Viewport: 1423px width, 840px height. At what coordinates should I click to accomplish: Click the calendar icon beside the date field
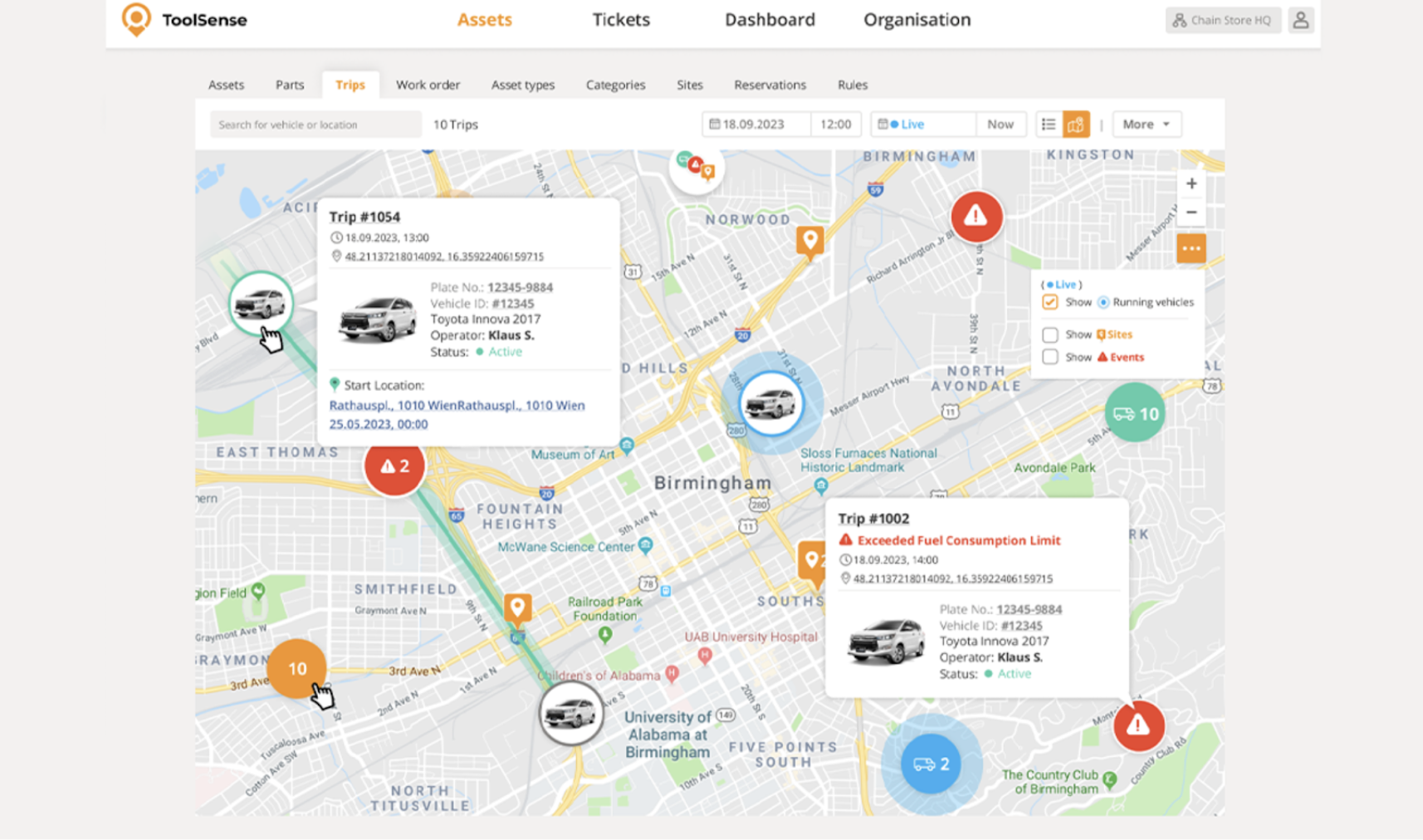[x=716, y=124]
